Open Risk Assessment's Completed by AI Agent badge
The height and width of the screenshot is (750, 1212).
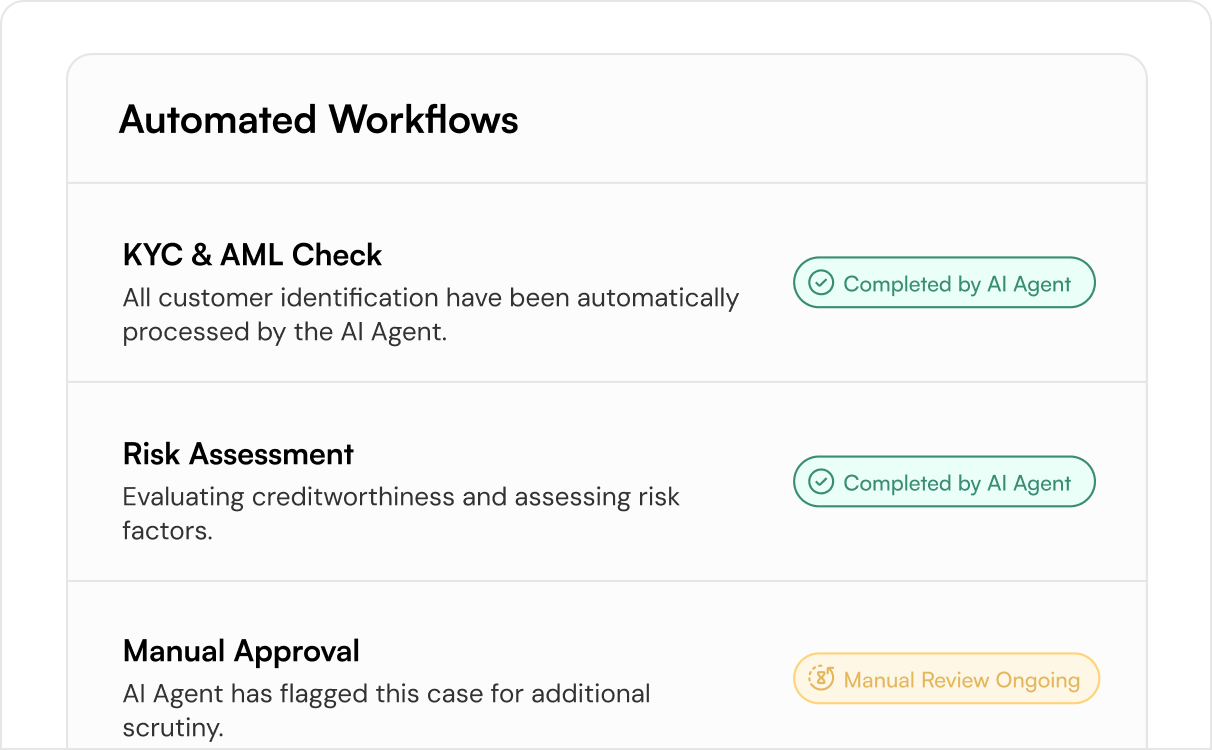(x=944, y=482)
